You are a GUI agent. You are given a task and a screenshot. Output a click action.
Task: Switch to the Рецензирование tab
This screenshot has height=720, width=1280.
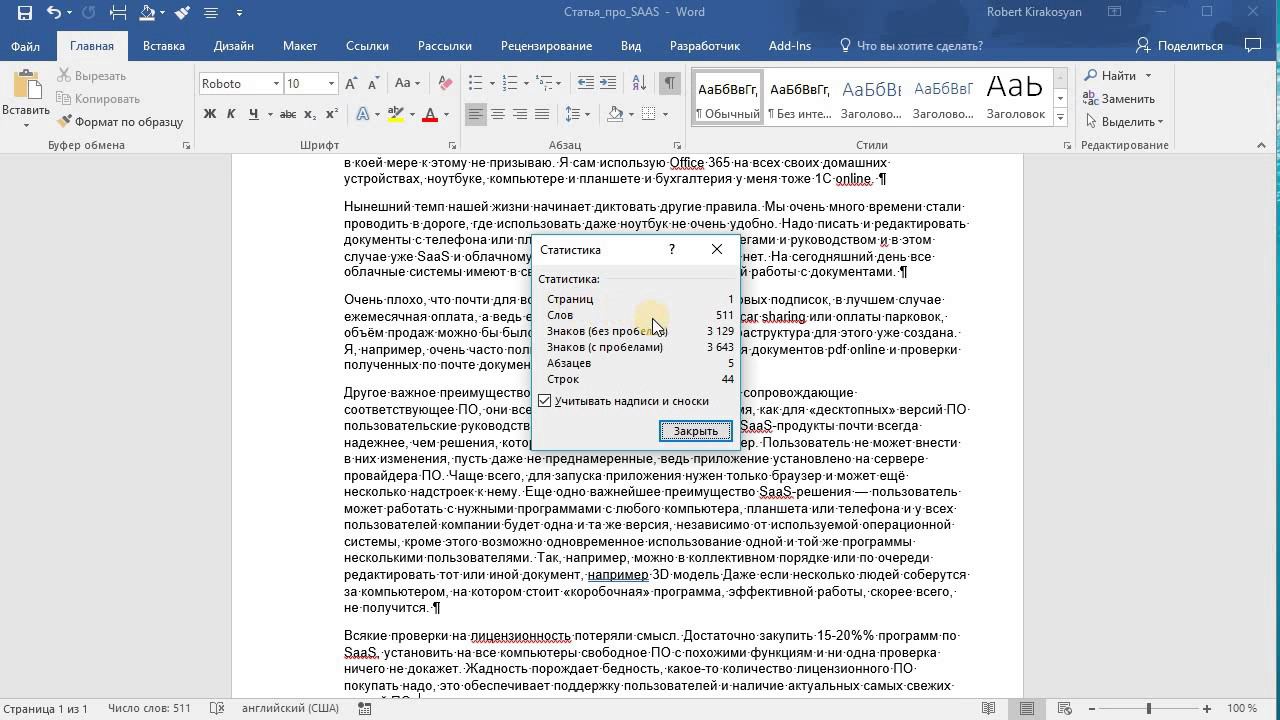point(546,46)
